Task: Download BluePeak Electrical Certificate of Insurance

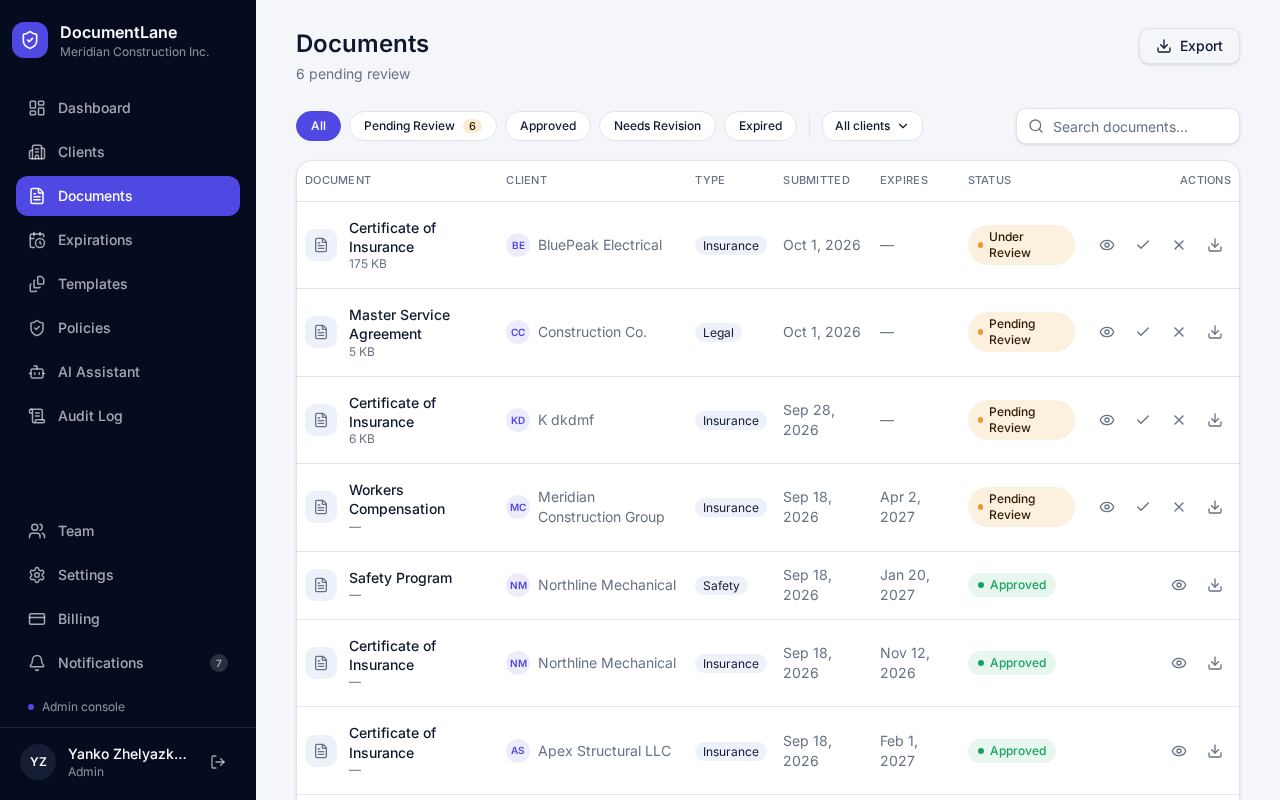Action: pos(1215,245)
